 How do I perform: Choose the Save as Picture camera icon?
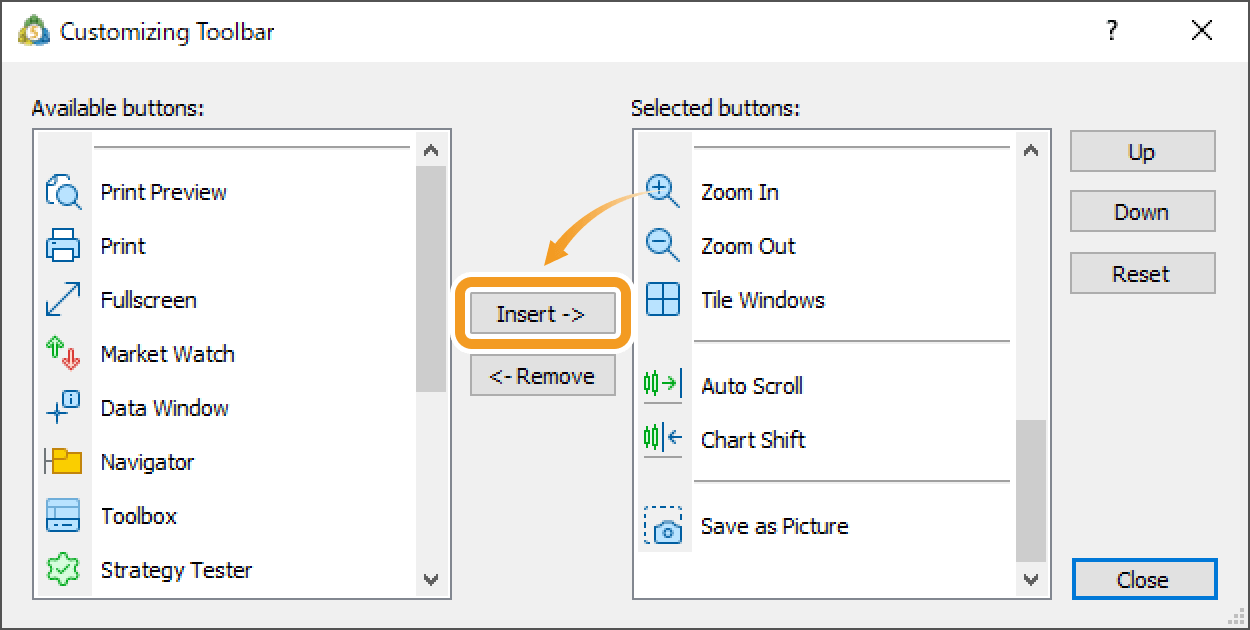[x=663, y=526]
